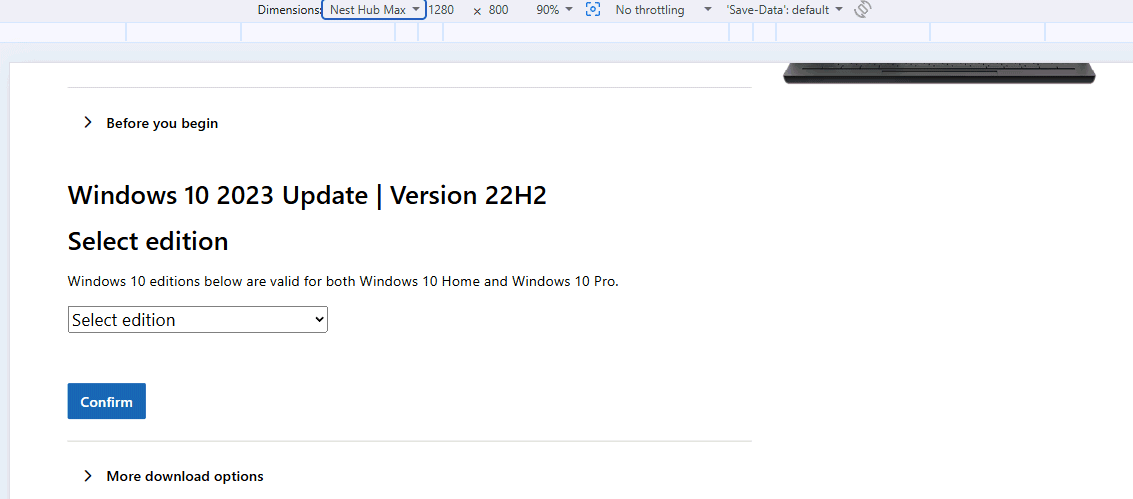Click the text about valid Windows 10 editions
The height and width of the screenshot is (499, 1133).
(x=343, y=282)
